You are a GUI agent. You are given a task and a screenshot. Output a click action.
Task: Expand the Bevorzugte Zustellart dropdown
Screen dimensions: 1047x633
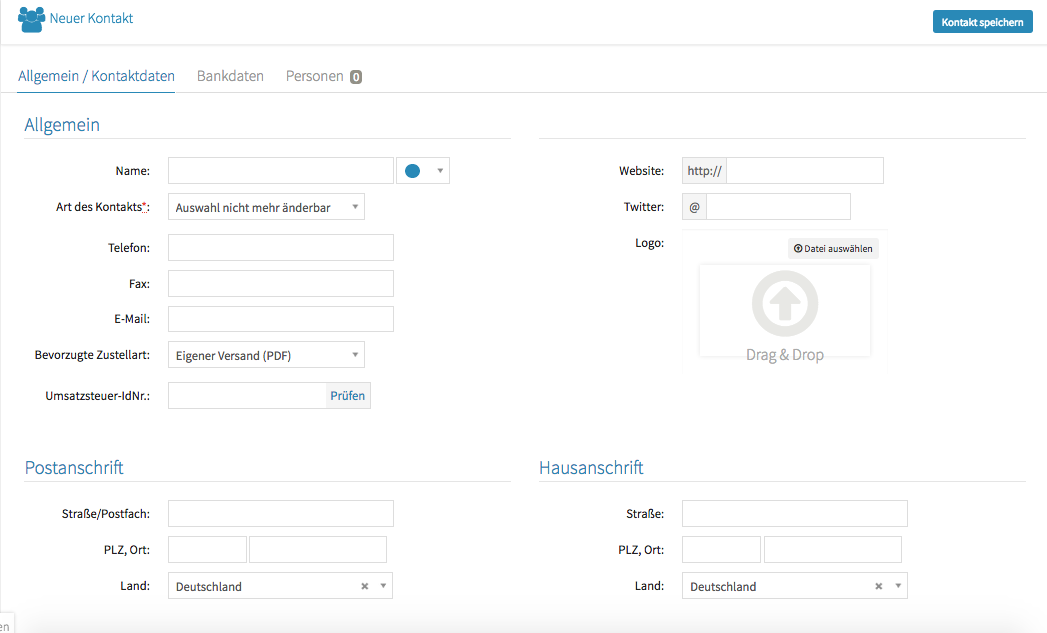266,355
